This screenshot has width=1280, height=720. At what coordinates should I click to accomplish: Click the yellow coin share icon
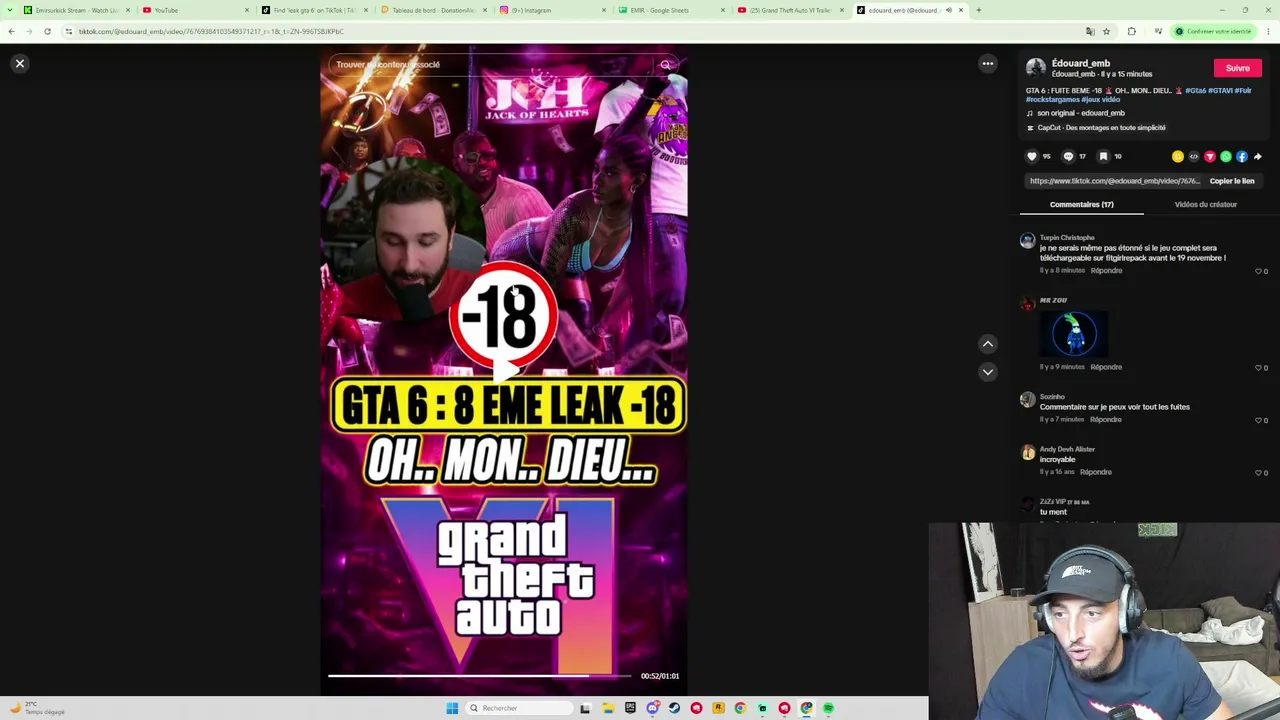pos(1178,157)
